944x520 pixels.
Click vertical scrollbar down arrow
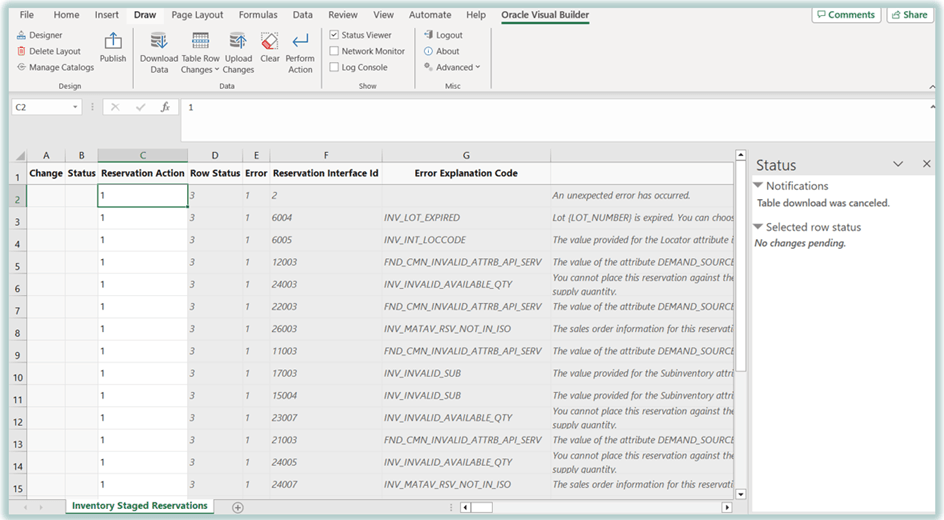(741, 494)
